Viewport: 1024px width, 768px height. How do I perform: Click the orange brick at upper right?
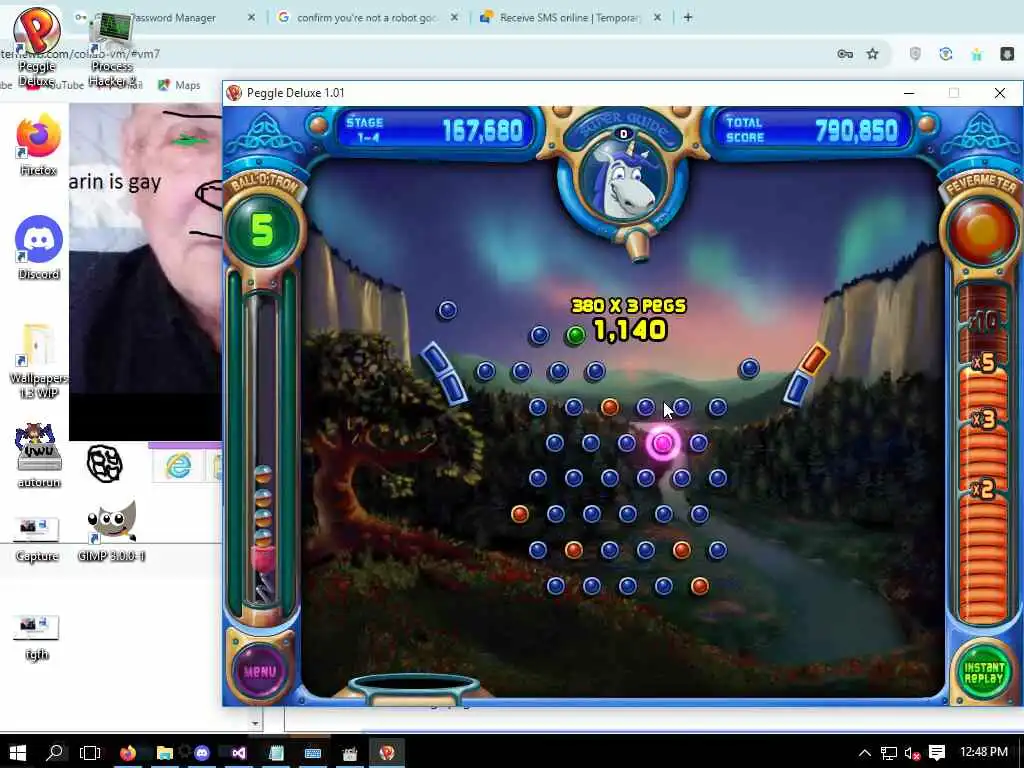pyautogui.click(x=814, y=360)
